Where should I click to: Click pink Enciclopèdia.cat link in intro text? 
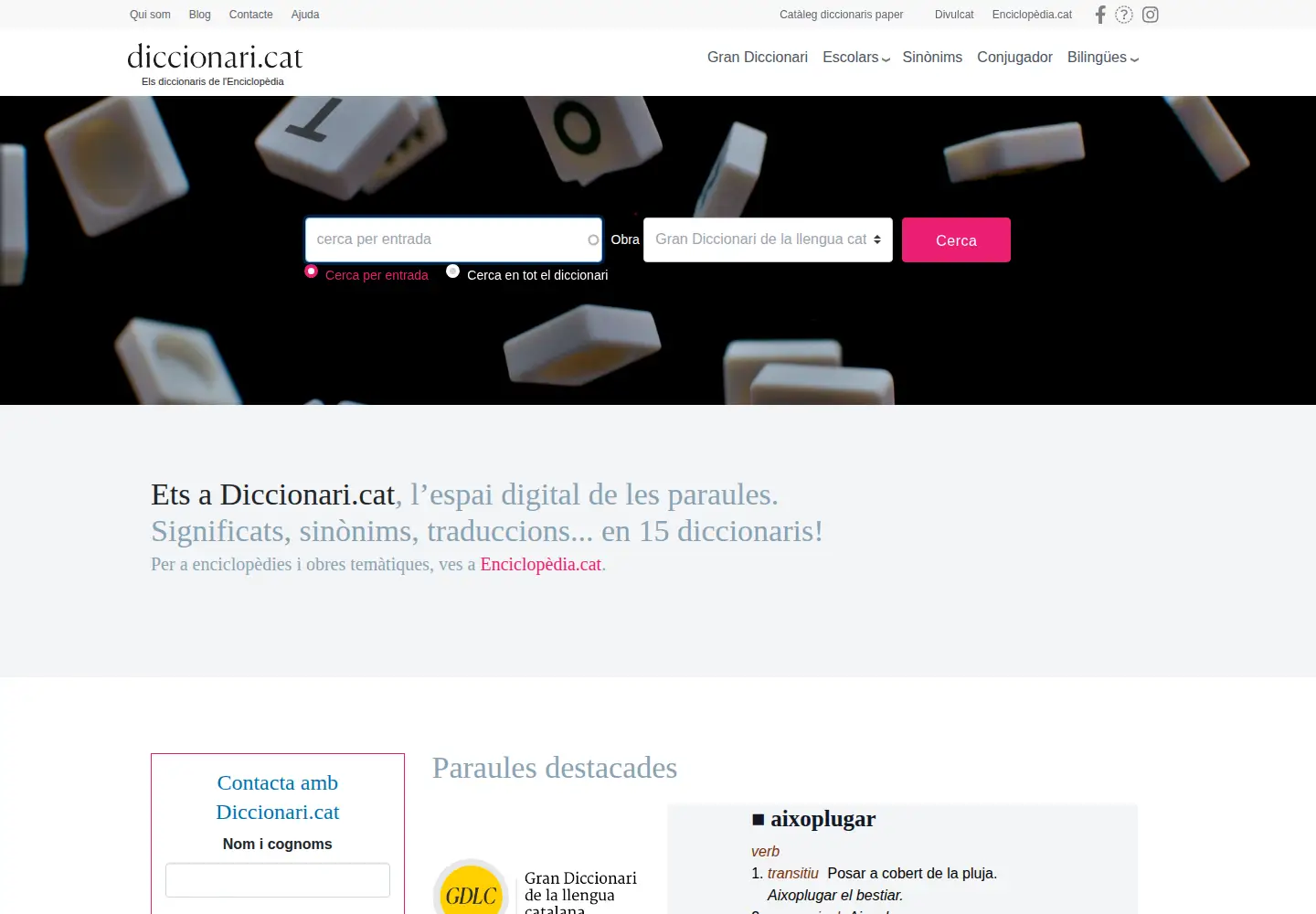click(x=541, y=564)
